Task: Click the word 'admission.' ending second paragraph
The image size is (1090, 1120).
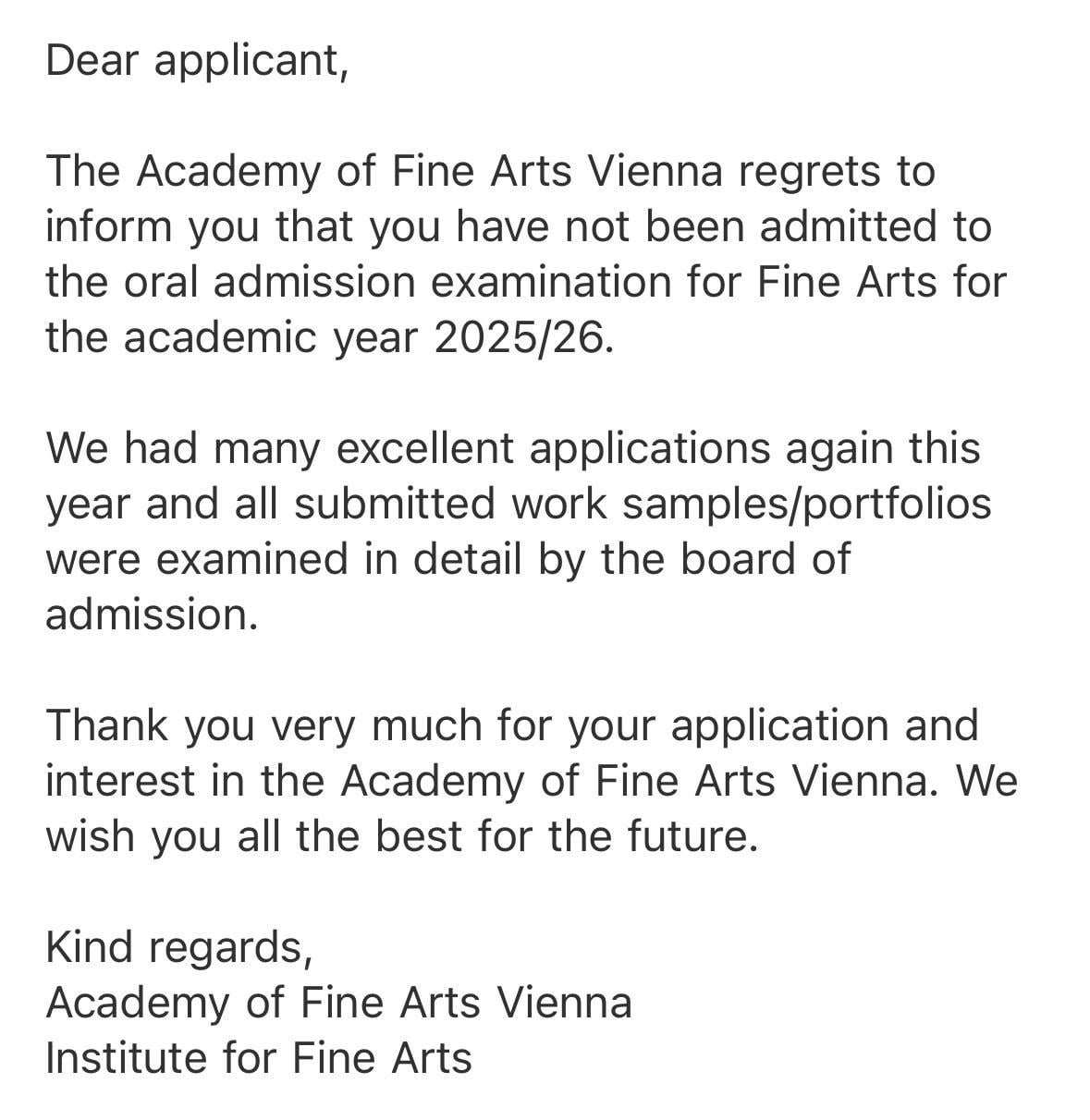Action: point(152,615)
